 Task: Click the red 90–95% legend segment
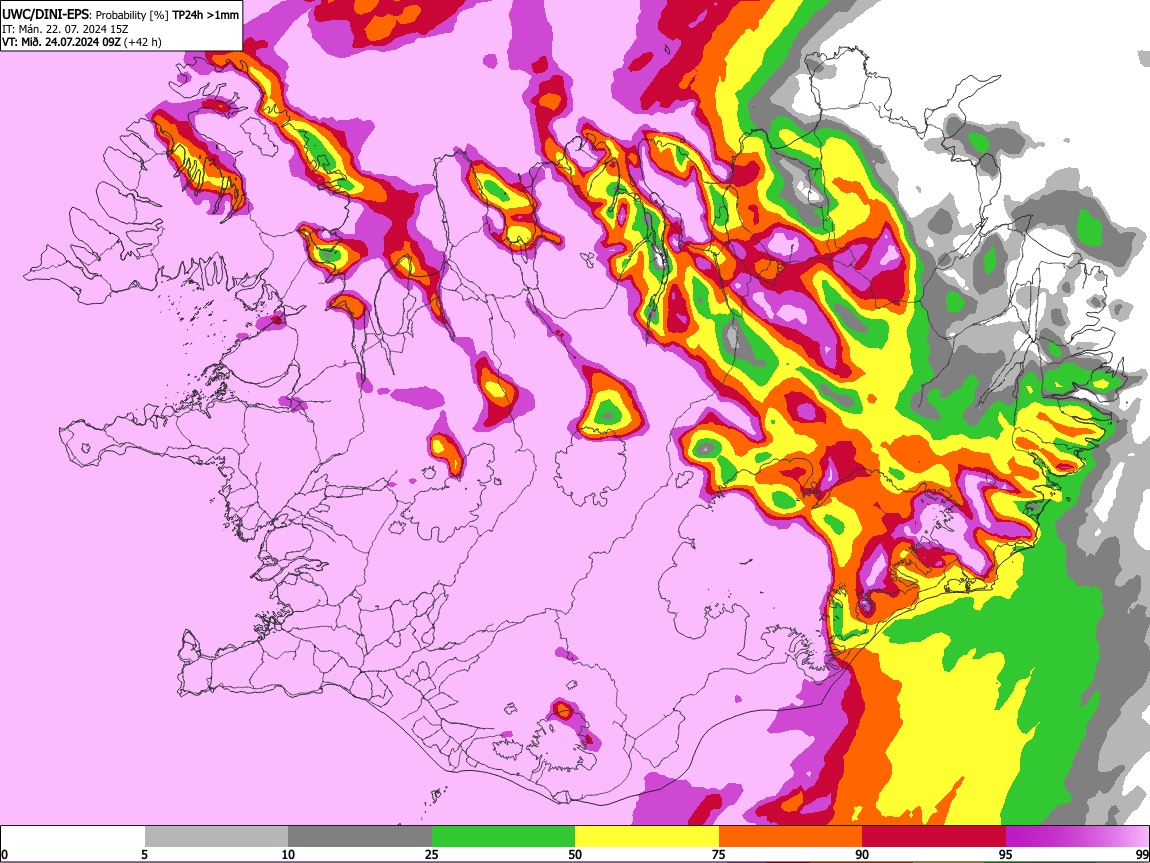934,837
